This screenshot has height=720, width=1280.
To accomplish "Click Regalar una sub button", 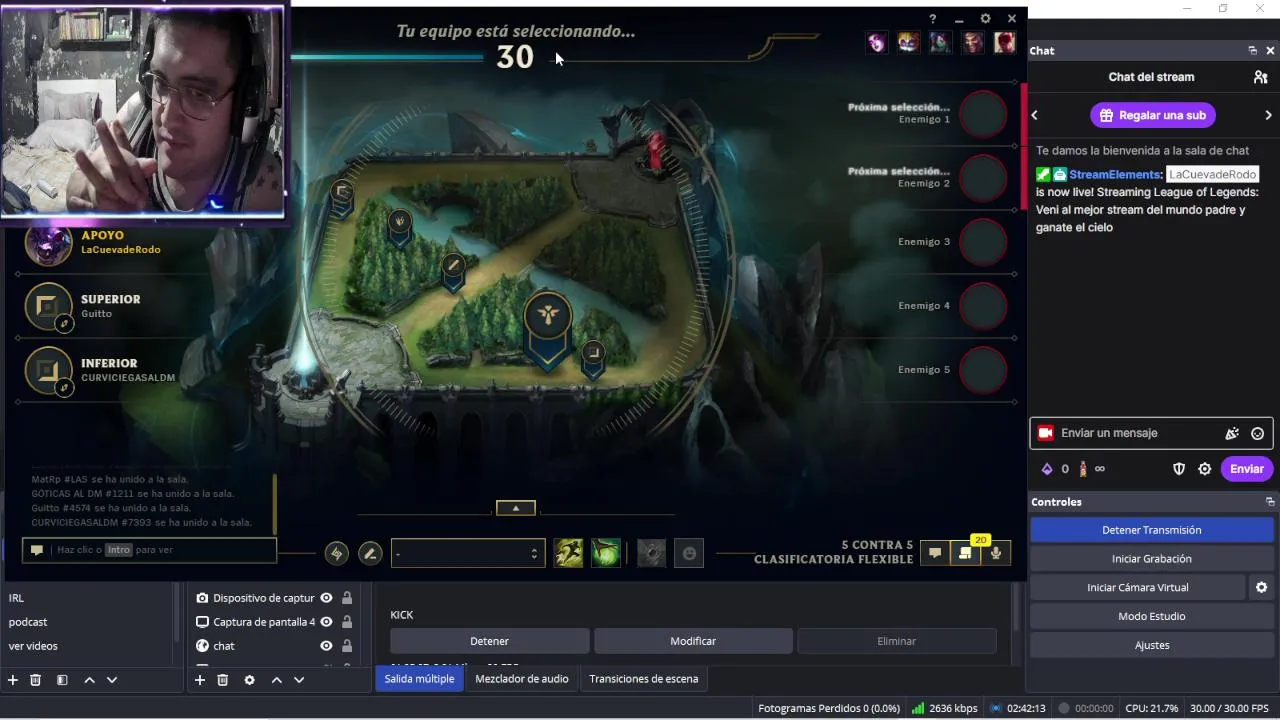I will pos(1153,115).
